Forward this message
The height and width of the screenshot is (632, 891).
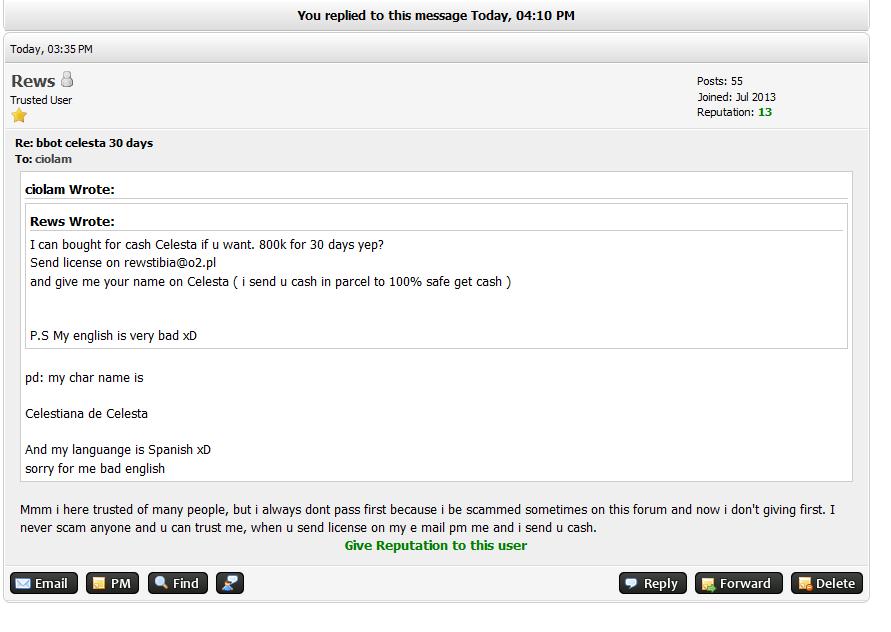pyautogui.click(x=736, y=583)
